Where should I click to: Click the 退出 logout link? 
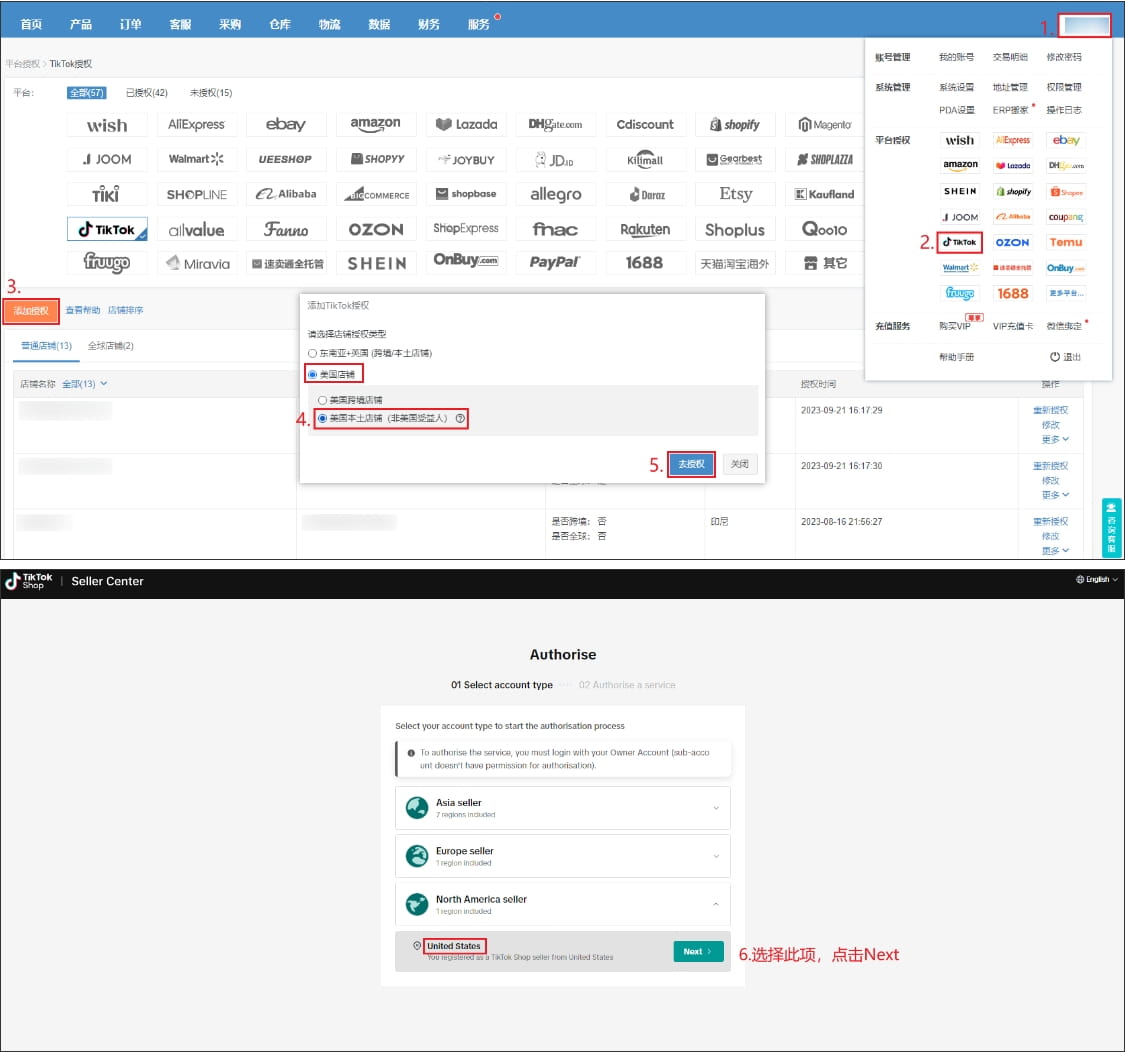(1066, 357)
